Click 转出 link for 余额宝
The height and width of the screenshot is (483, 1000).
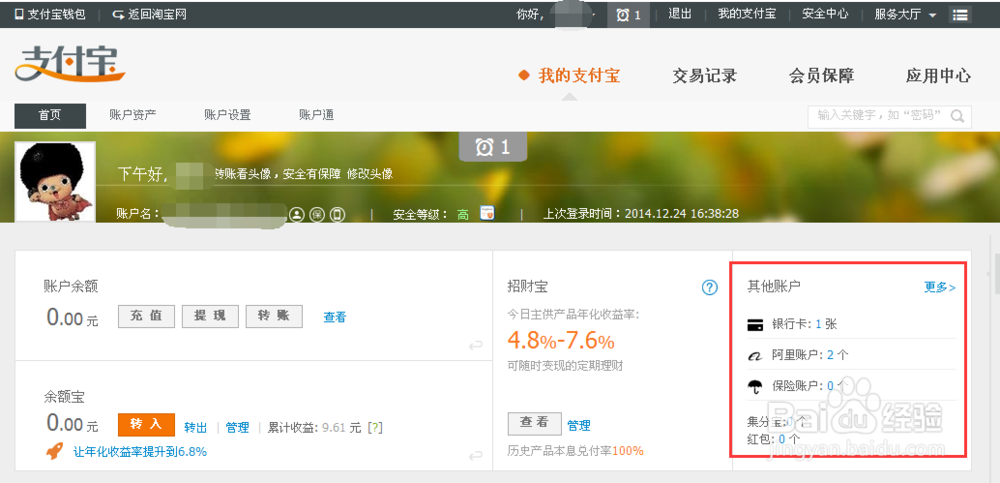196,427
